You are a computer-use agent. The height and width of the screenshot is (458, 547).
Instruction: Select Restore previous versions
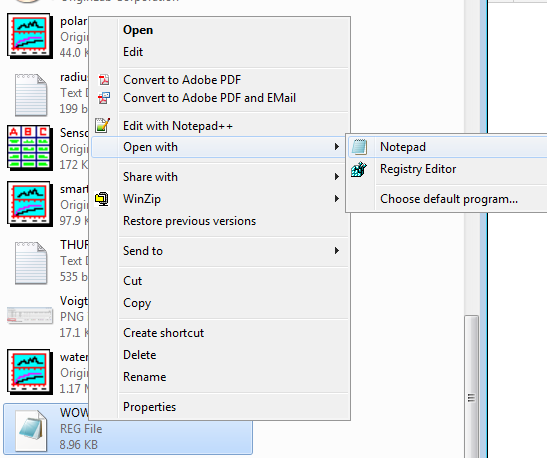coord(189,221)
